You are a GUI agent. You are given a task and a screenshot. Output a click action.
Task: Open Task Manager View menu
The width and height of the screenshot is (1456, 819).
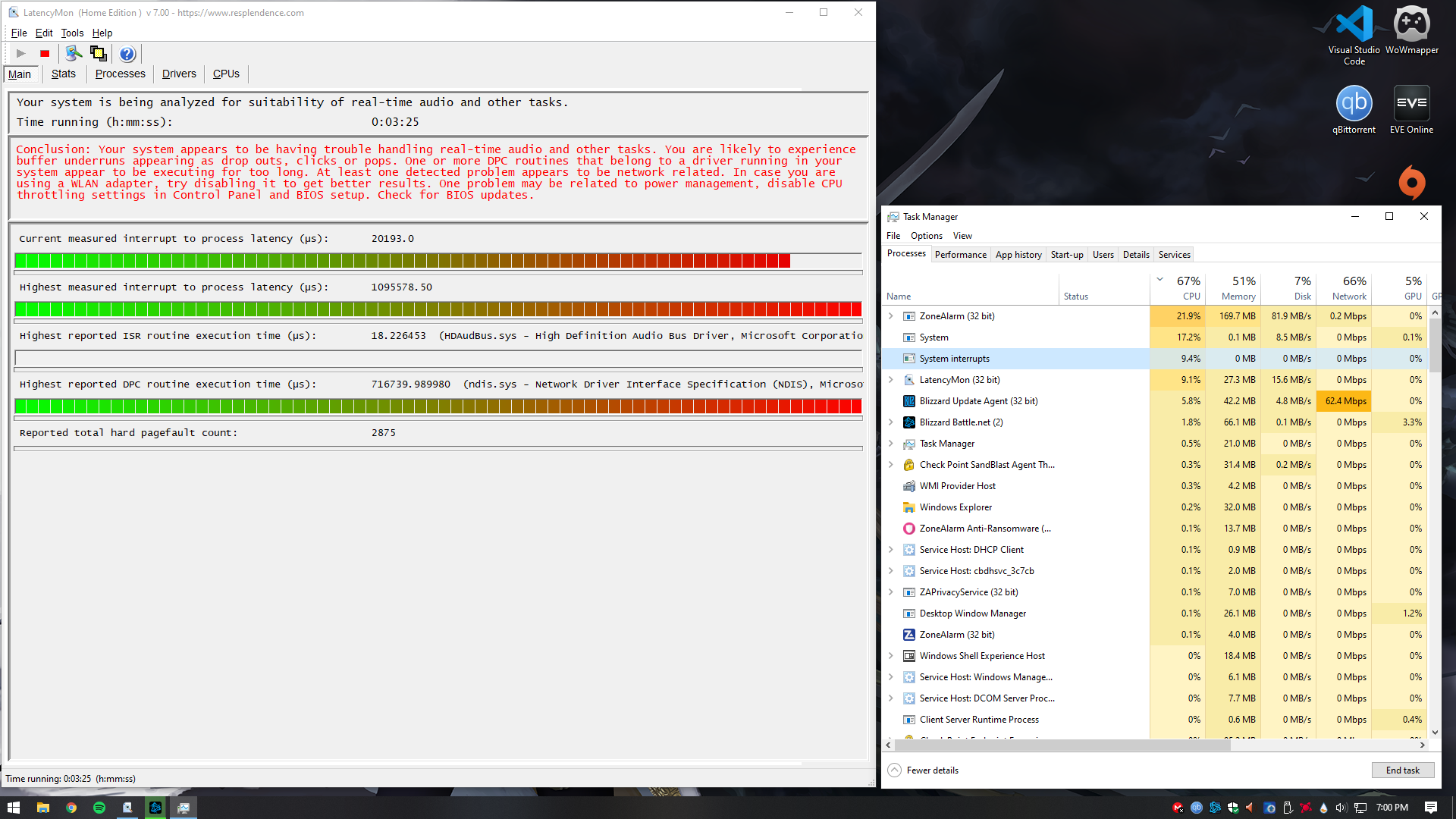coord(962,236)
